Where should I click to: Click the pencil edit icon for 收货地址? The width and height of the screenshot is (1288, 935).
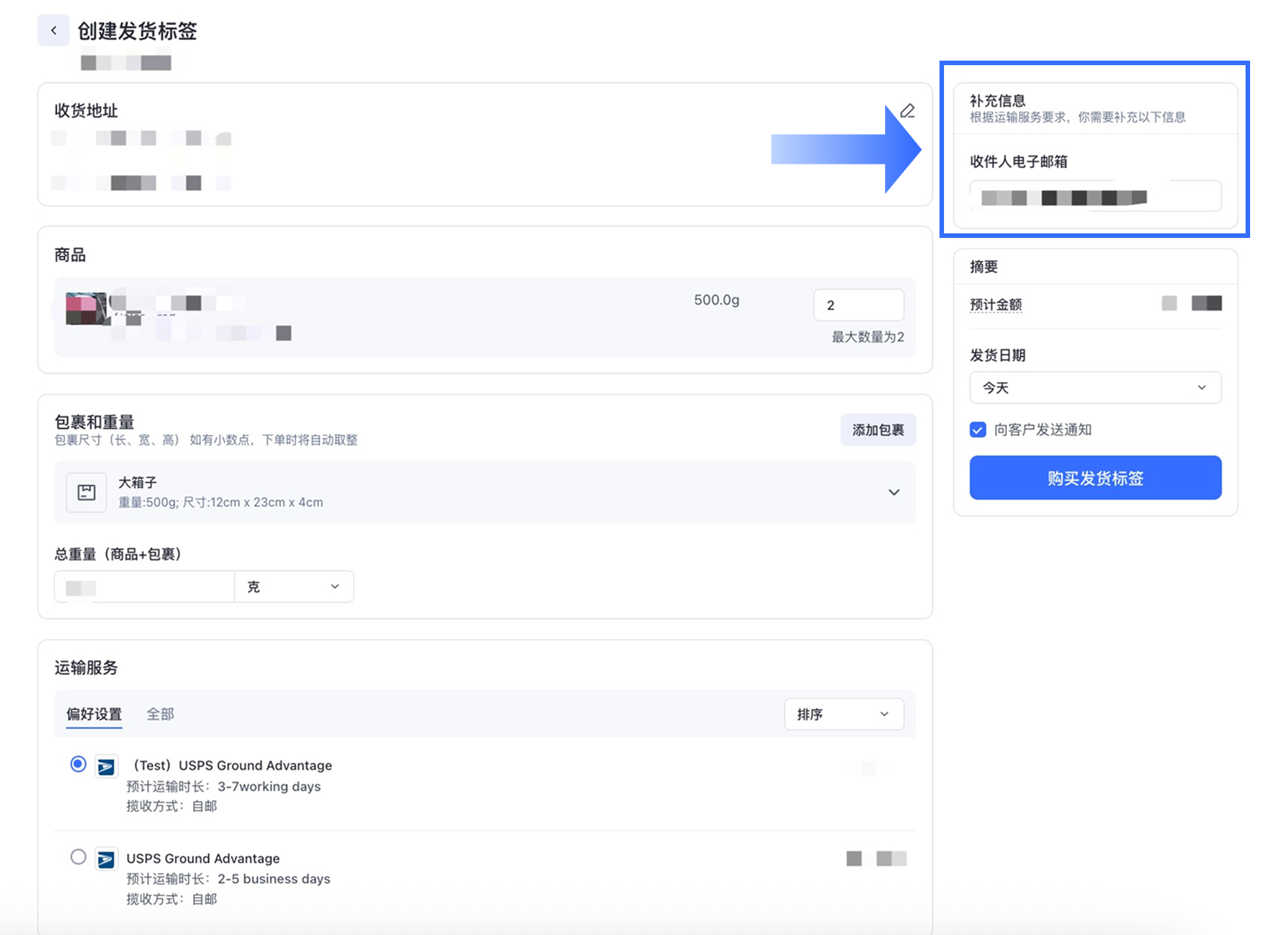(907, 111)
